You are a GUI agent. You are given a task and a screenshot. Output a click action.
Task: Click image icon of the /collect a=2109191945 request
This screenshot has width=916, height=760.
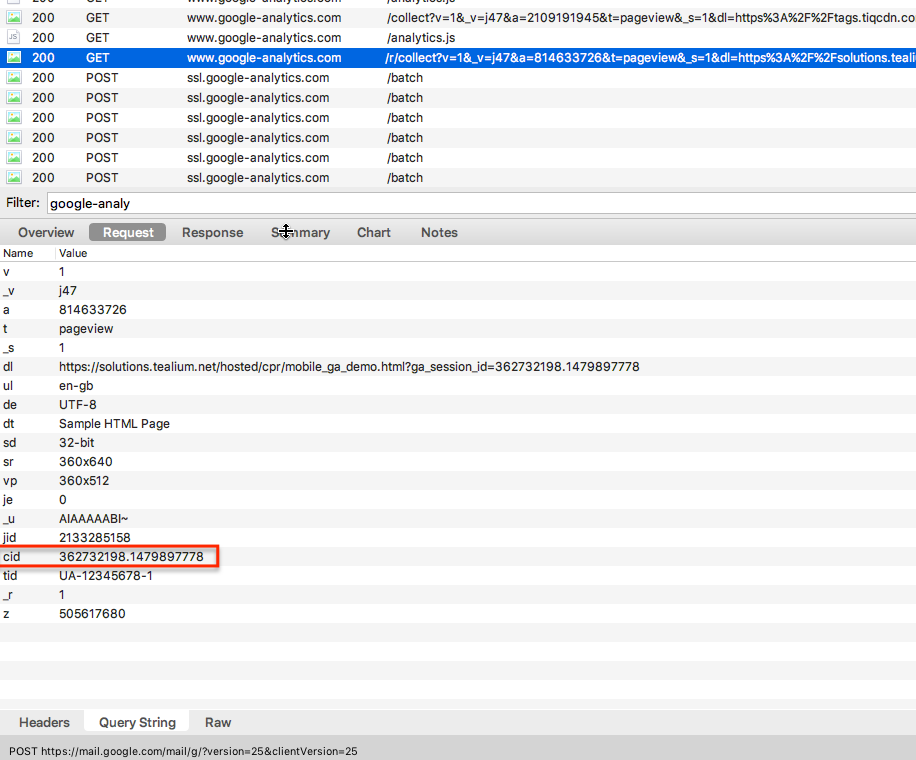tap(14, 18)
